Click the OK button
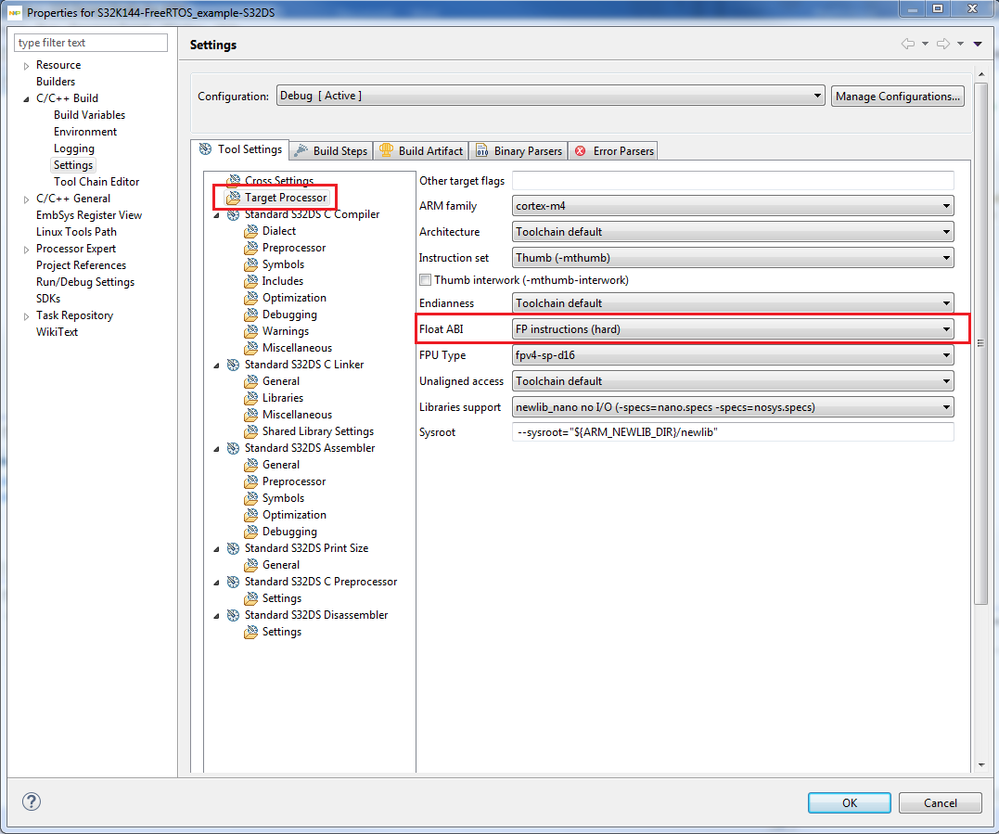 click(x=849, y=803)
